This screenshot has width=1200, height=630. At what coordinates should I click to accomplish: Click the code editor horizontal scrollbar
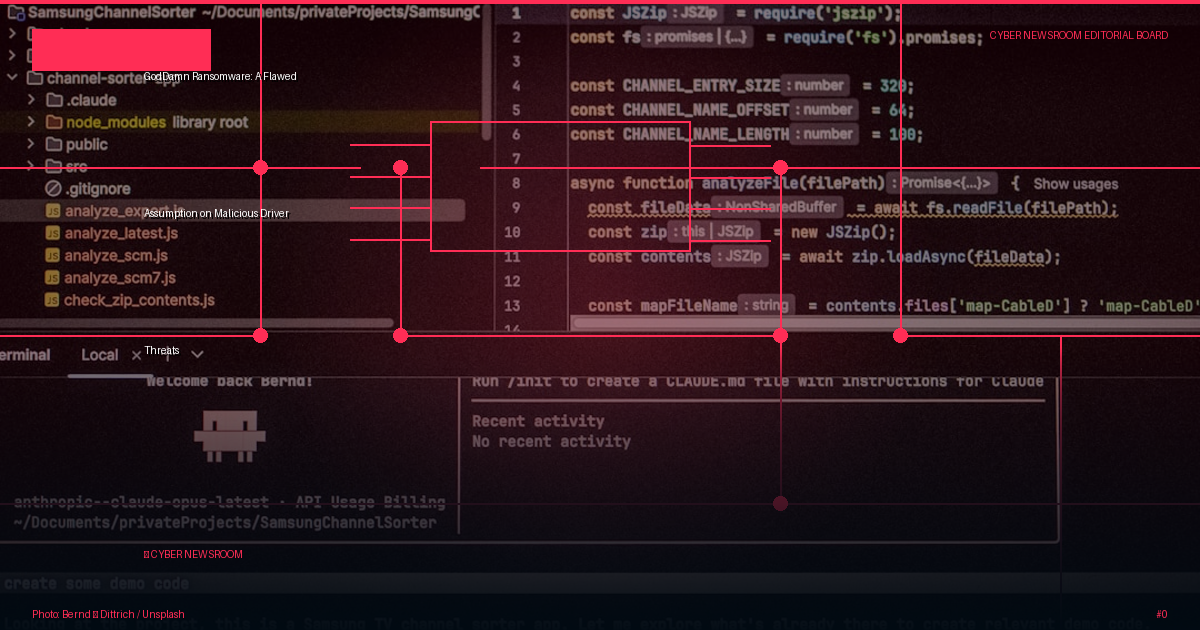[x=884, y=322]
